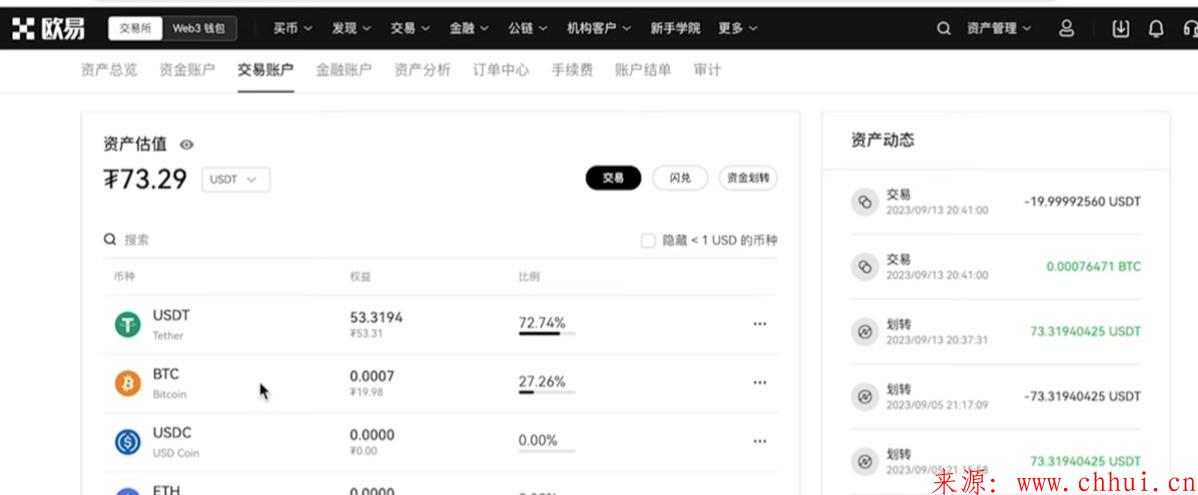This screenshot has width=1198, height=495.
Task: Select the 交易账户 tab
Action: (x=265, y=70)
